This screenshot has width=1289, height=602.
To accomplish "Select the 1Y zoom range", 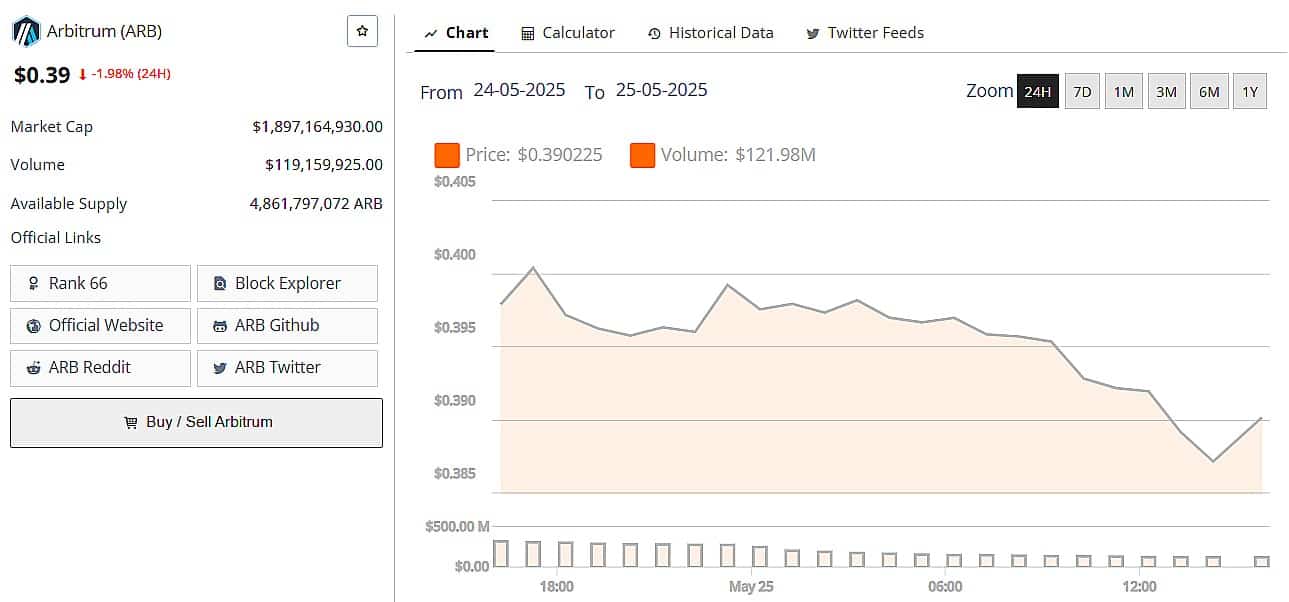I will point(1250,91).
